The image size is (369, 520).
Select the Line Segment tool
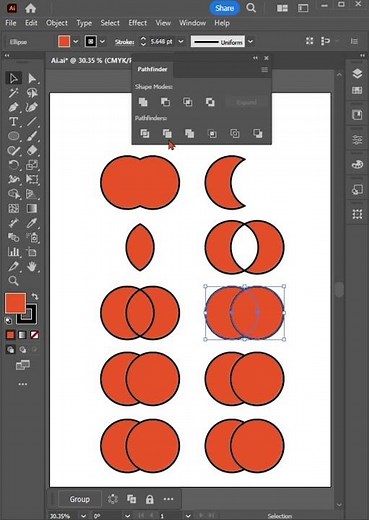(x=32, y=122)
